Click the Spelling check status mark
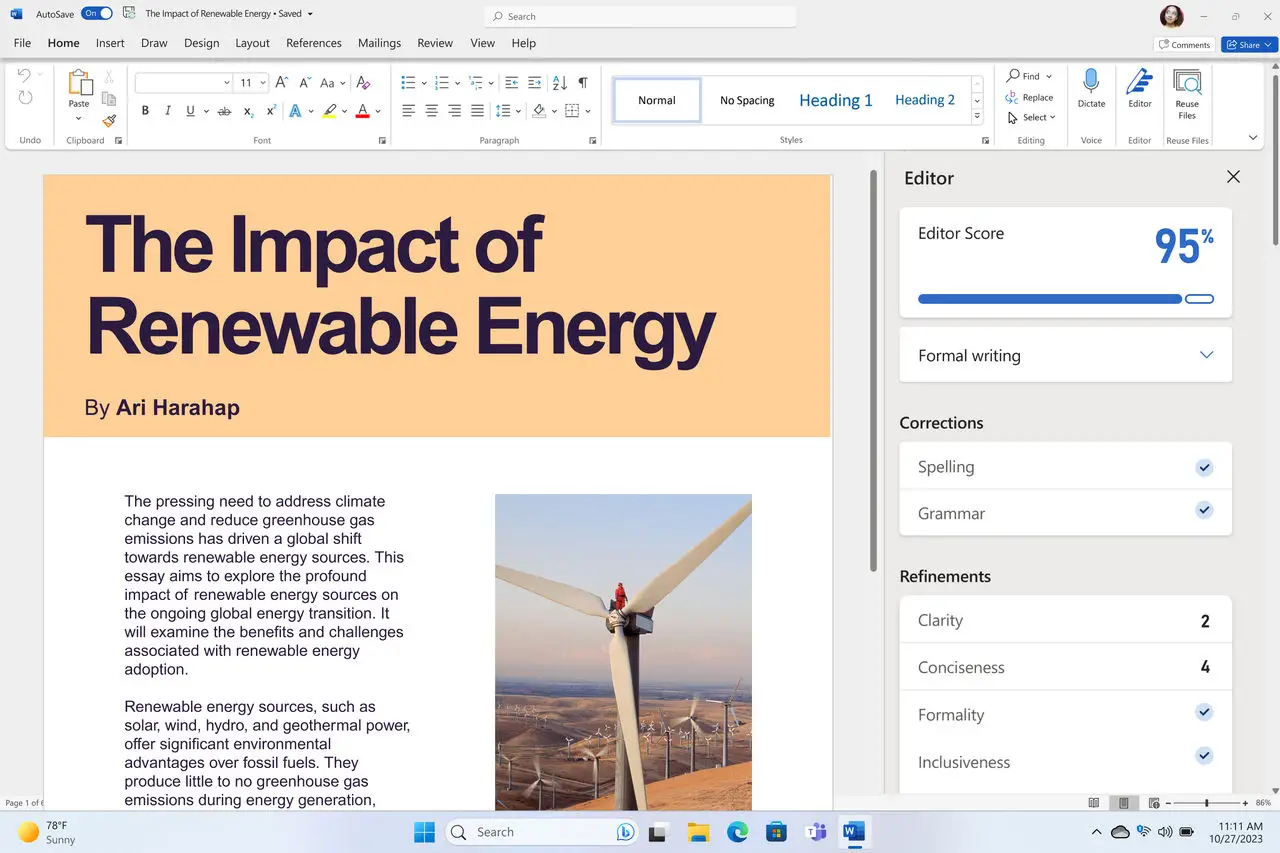The width and height of the screenshot is (1280, 853). 1204,467
